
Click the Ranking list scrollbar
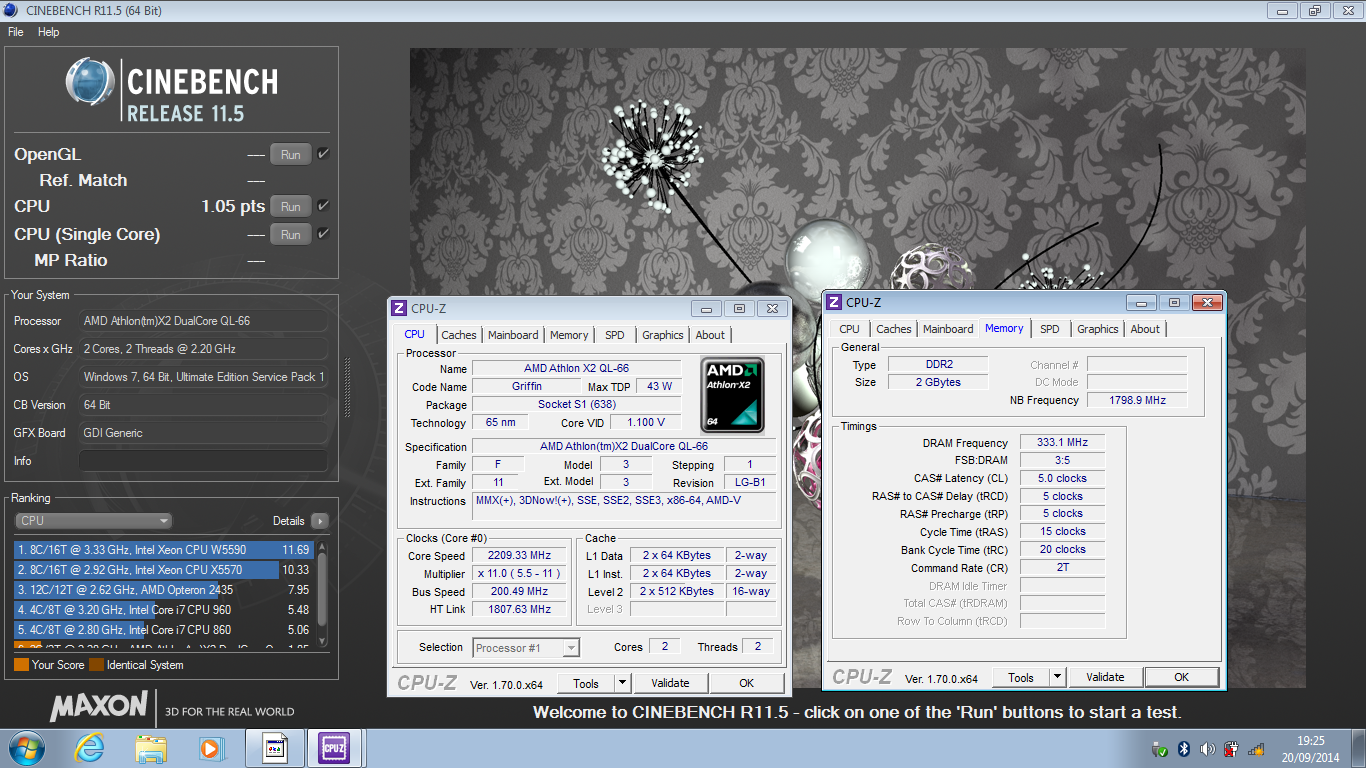322,595
